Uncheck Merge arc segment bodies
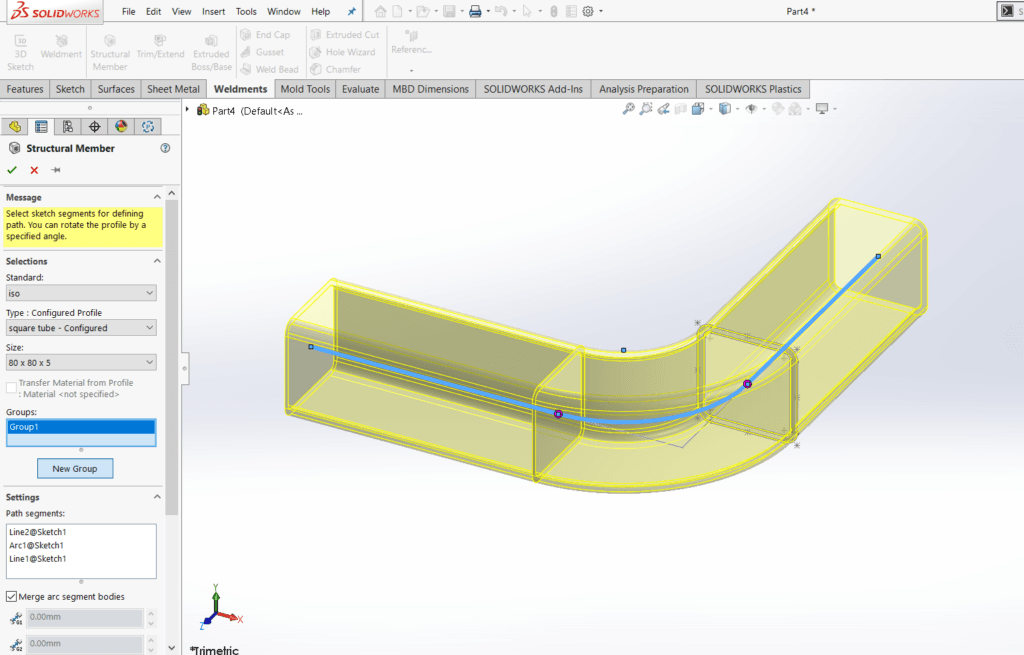This screenshot has height=655, width=1024. 12,597
